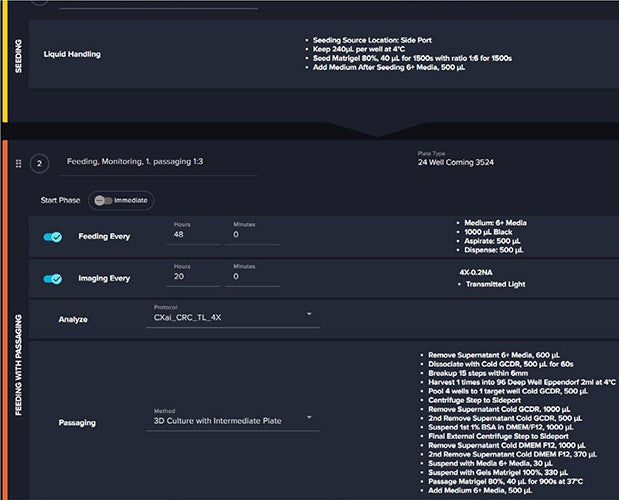Viewport: 619px width, 500px height.
Task: Select 2nd Remove Supernatant Cold DMEM F12, 370 µL
Action: pos(512,455)
